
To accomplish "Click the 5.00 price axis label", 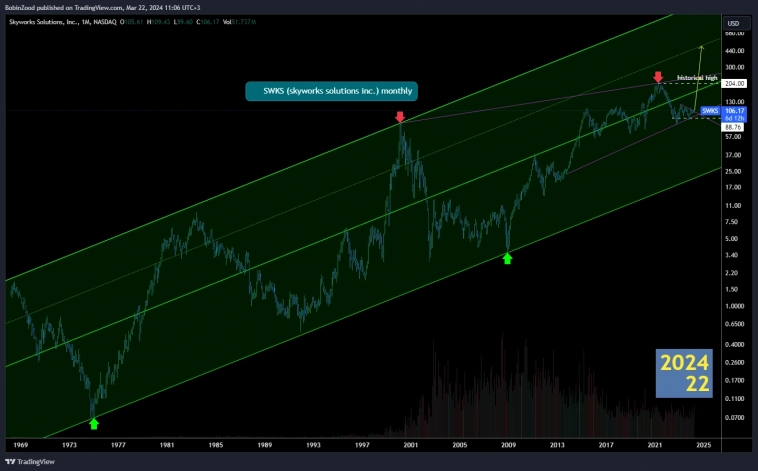I will 731,239.
